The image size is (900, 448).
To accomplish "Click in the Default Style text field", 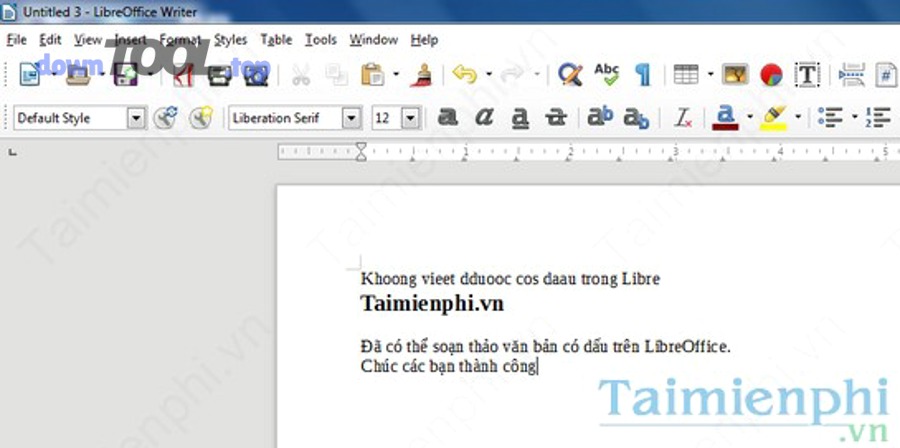I will (x=70, y=118).
